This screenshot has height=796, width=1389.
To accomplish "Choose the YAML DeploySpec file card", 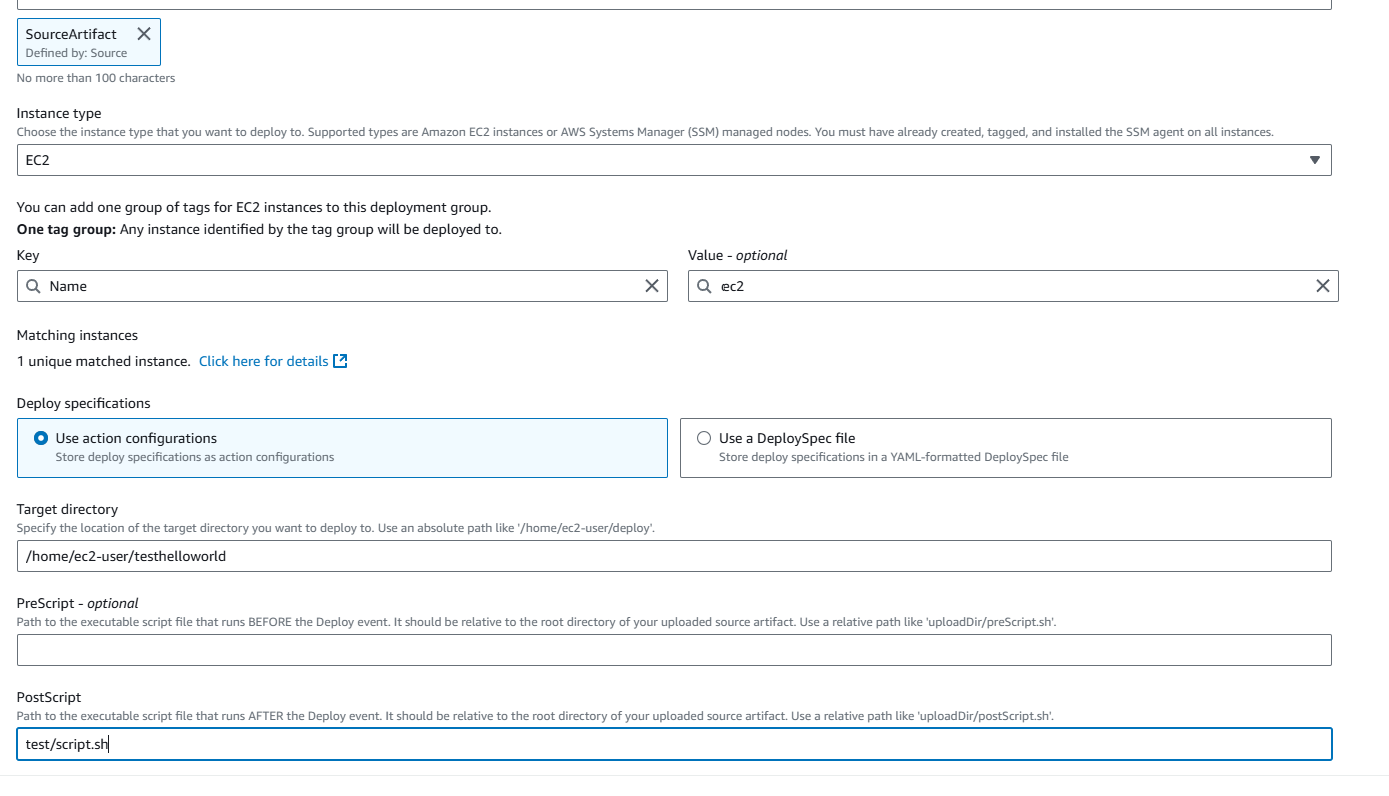I will 1005,447.
